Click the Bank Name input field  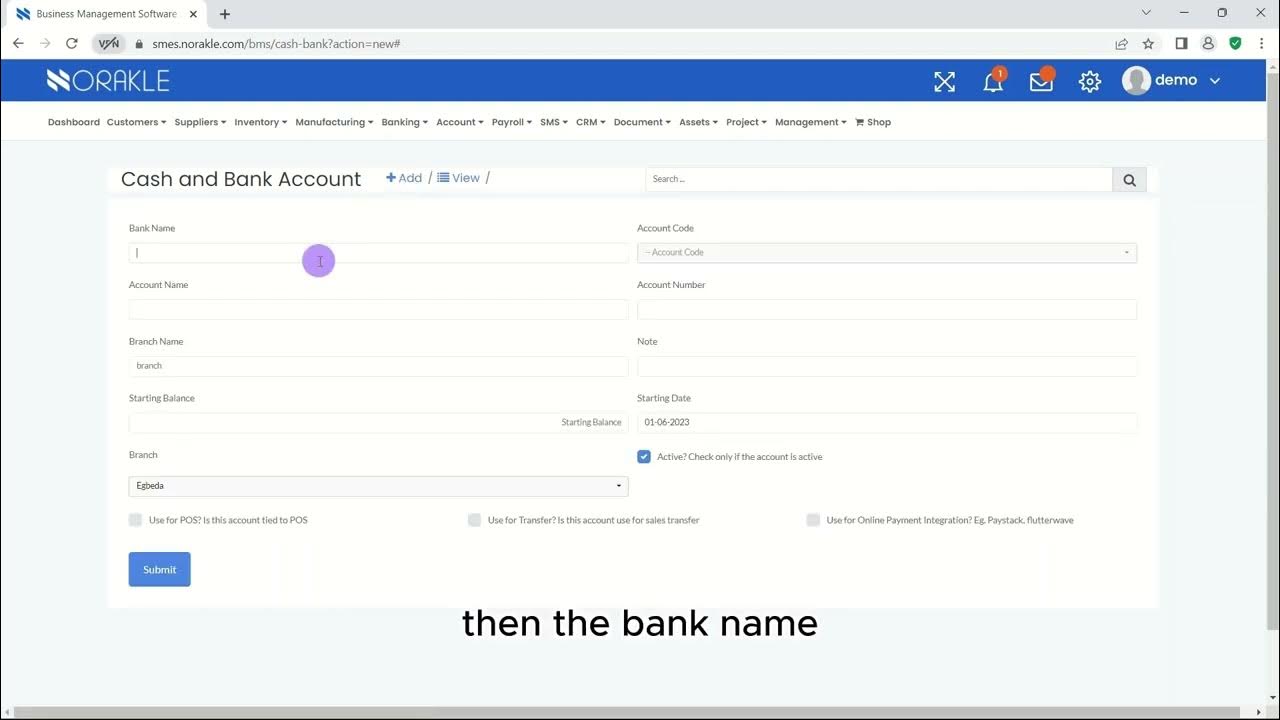(x=378, y=253)
